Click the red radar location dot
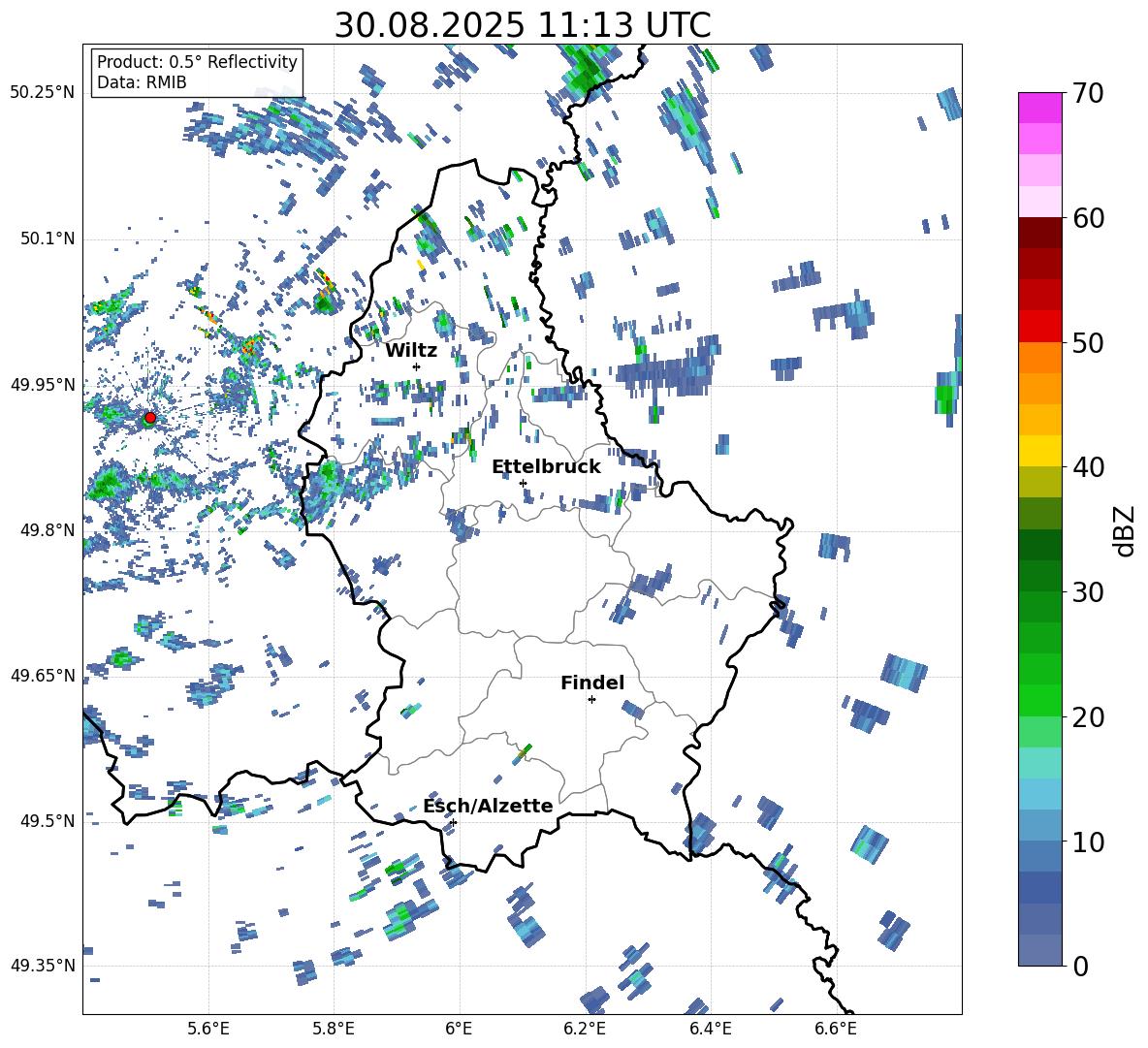1148x1048 pixels. pos(150,418)
